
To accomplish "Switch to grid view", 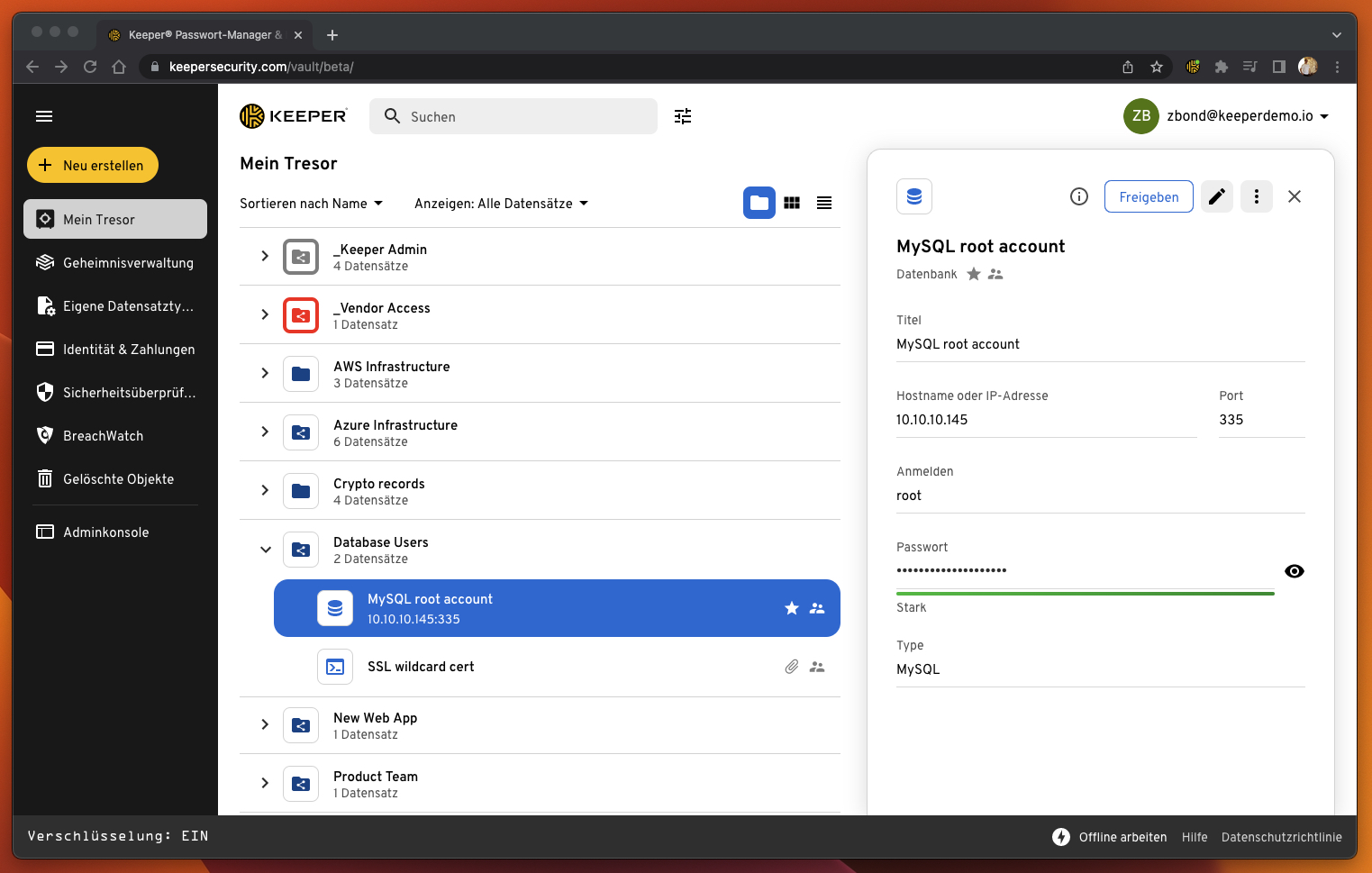I will click(x=792, y=203).
